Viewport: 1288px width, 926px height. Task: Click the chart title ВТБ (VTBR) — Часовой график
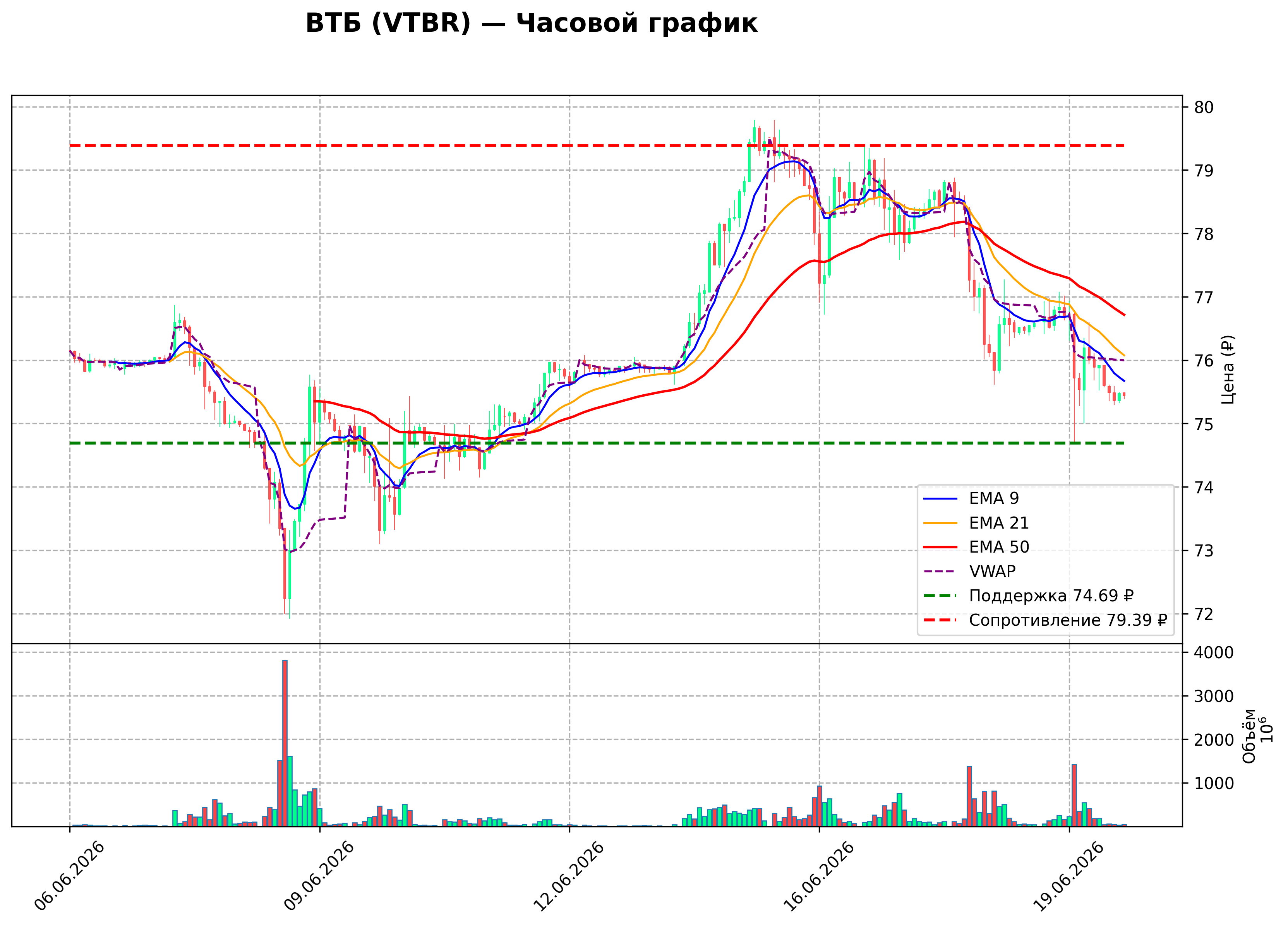point(532,23)
